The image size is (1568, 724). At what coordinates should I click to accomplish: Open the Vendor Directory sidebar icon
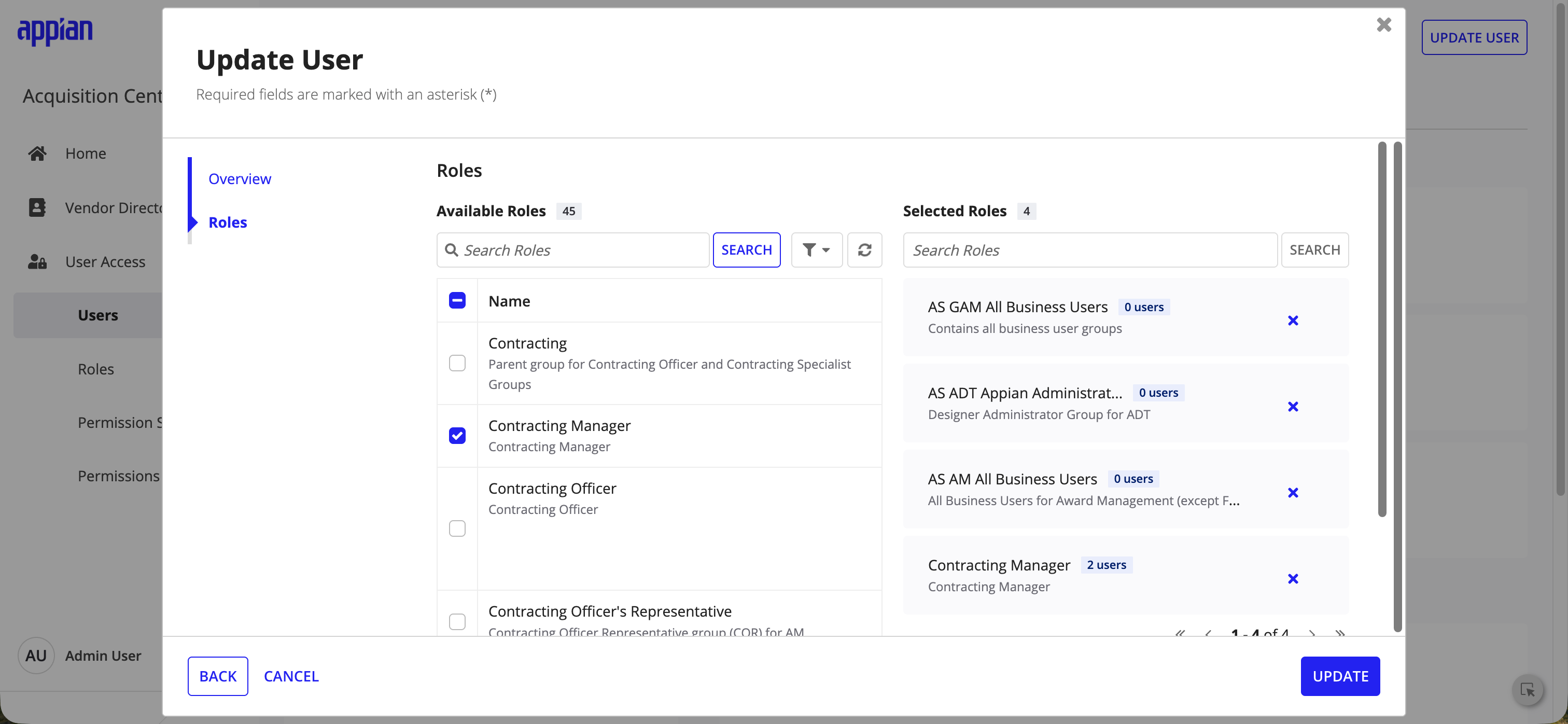coord(37,207)
